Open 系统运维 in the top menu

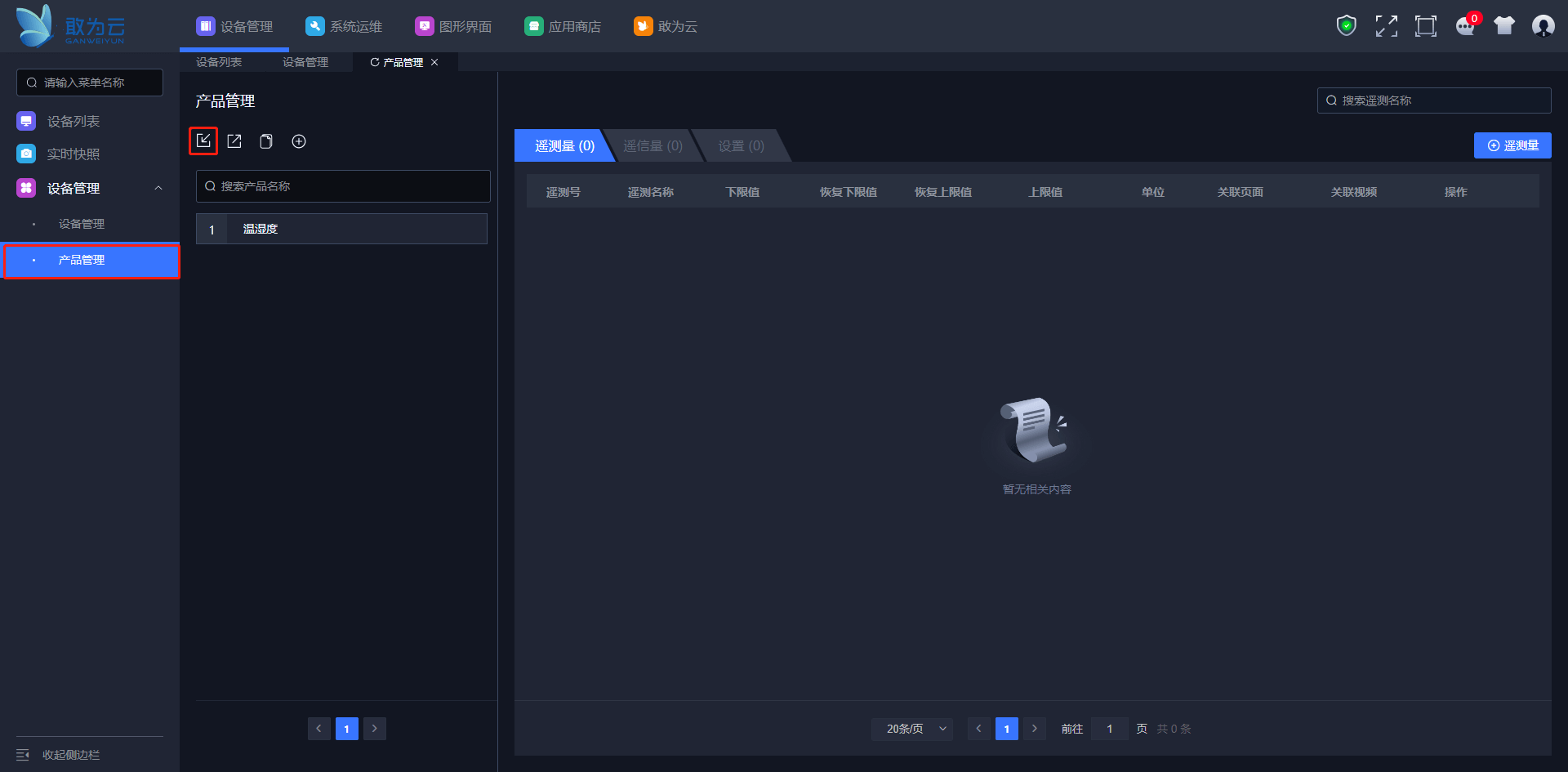(344, 26)
